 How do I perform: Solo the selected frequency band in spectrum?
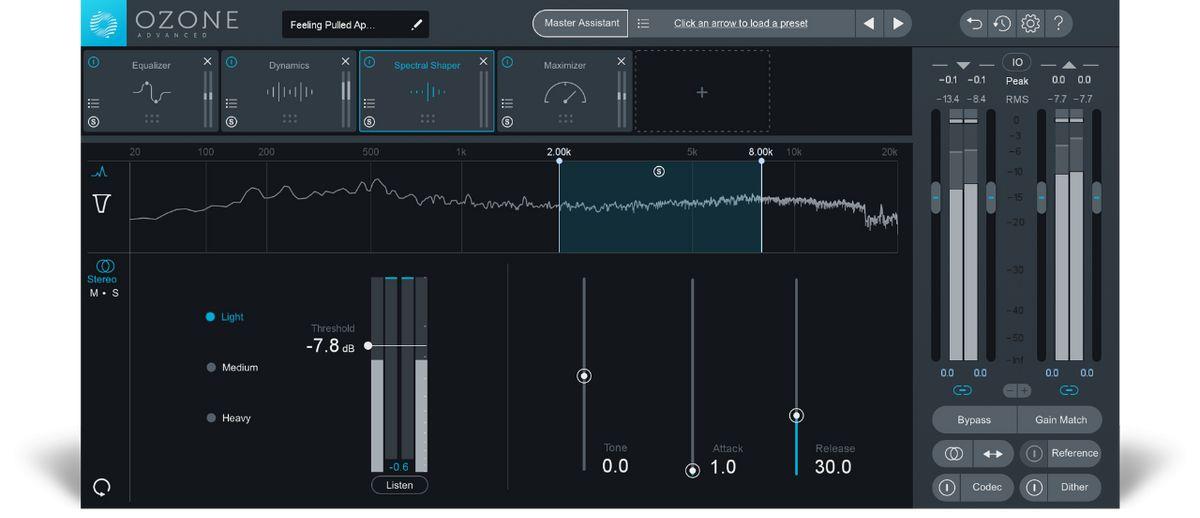click(x=659, y=172)
